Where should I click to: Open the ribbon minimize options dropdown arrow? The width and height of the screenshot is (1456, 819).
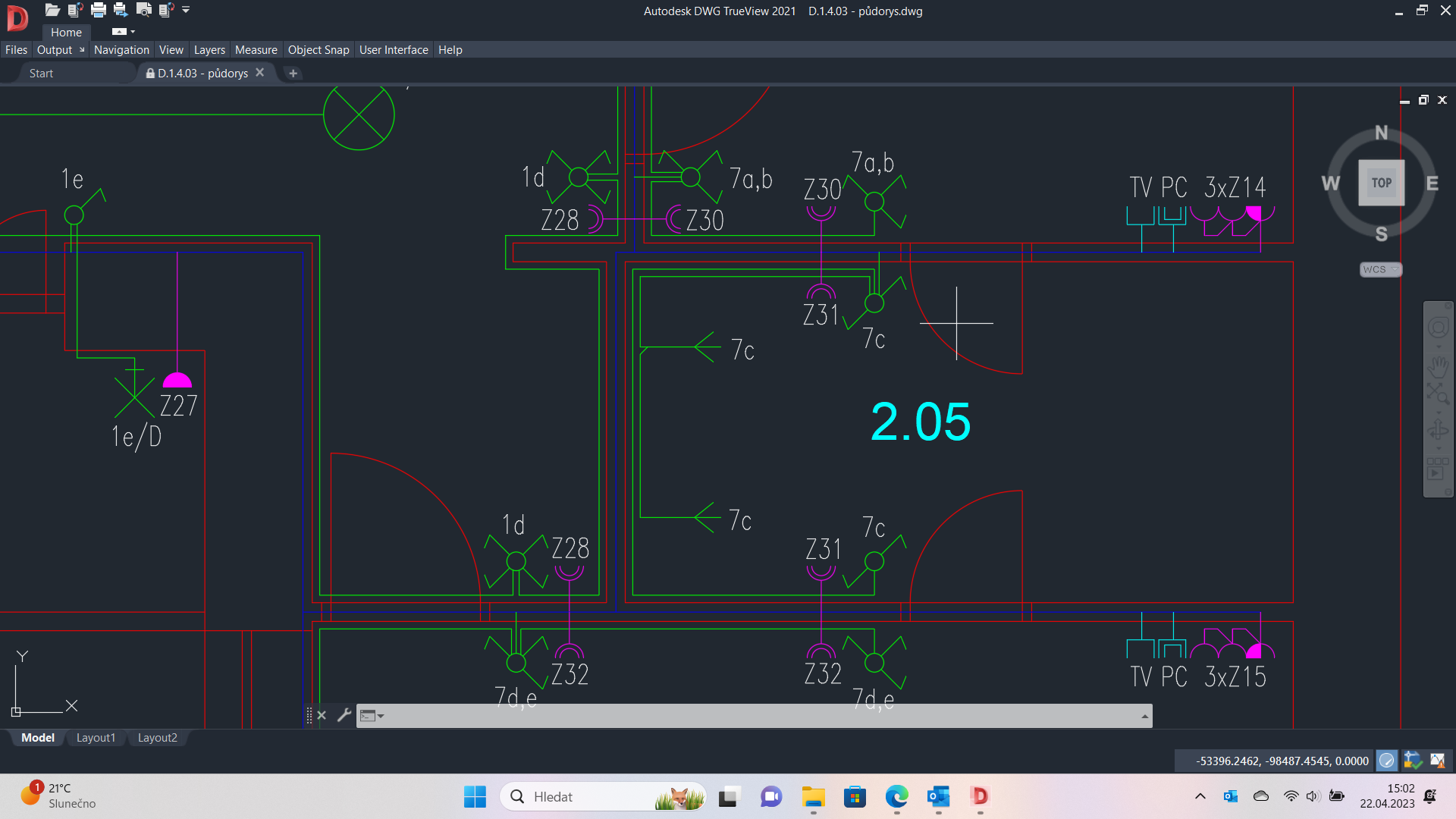[x=133, y=32]
